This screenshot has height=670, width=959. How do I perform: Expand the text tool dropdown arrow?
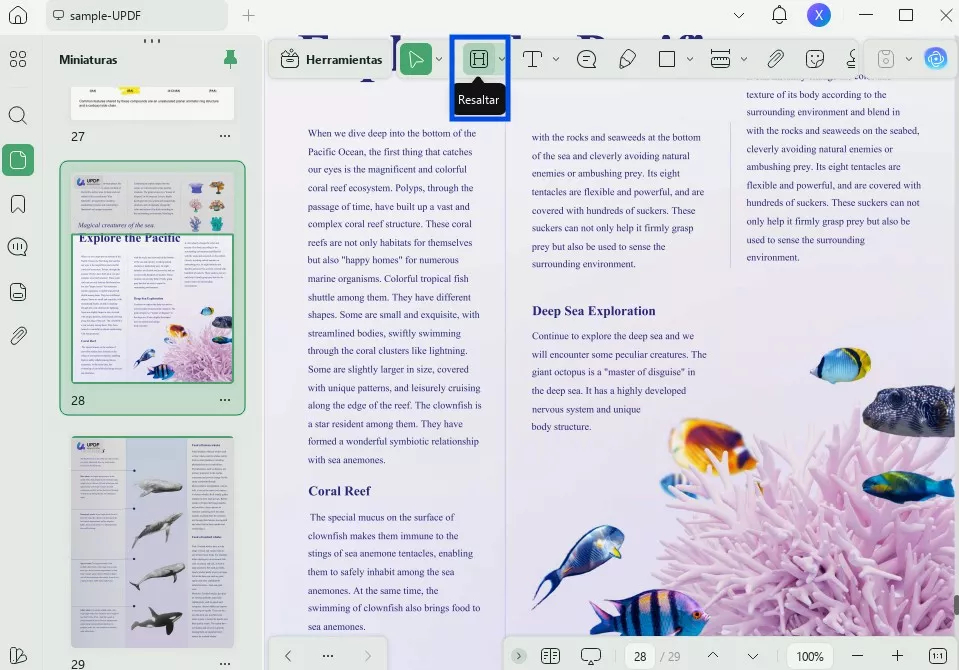pyautogui.click(x=556, y=59)
